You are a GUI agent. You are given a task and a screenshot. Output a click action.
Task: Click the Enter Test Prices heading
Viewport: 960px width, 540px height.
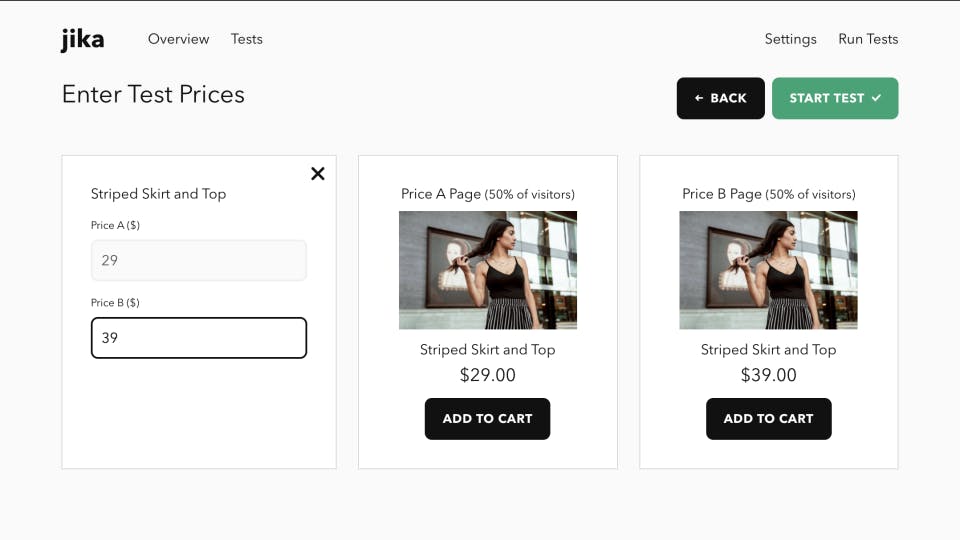pos(153,94)
